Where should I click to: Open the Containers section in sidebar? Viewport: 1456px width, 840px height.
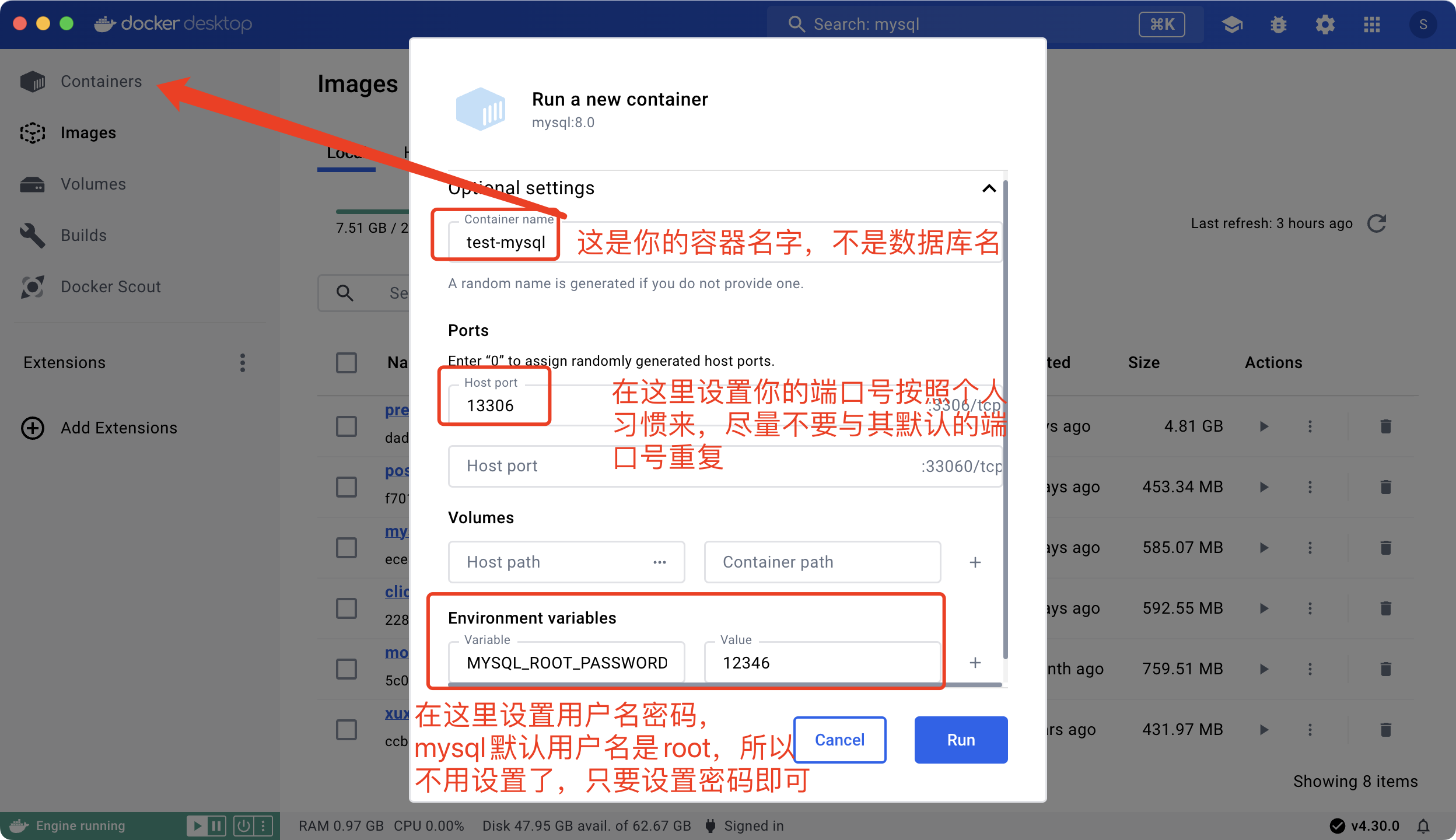pos(101,81)
